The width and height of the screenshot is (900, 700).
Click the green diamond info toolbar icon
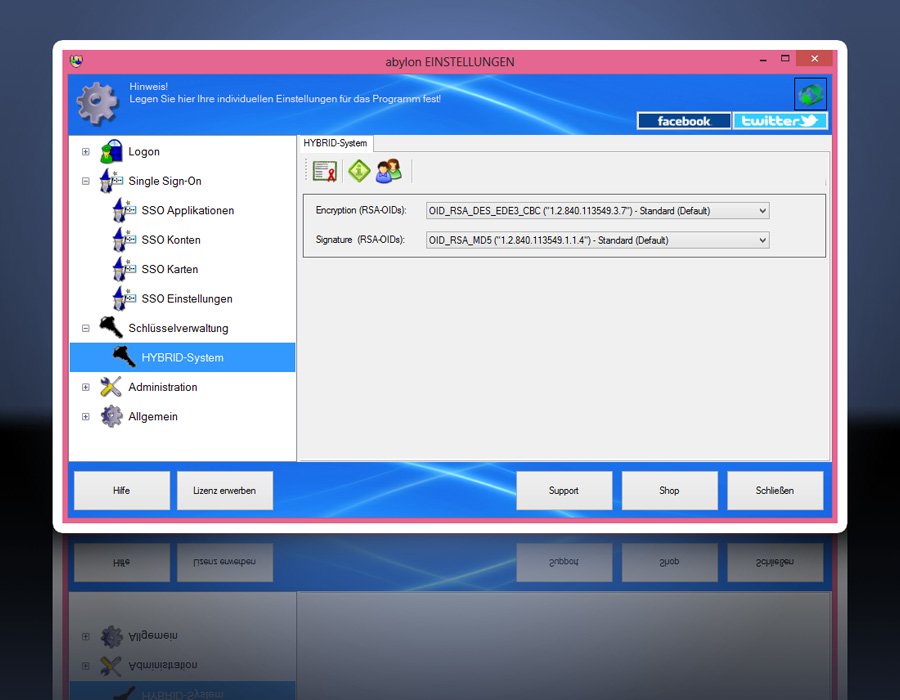point(359,171)
